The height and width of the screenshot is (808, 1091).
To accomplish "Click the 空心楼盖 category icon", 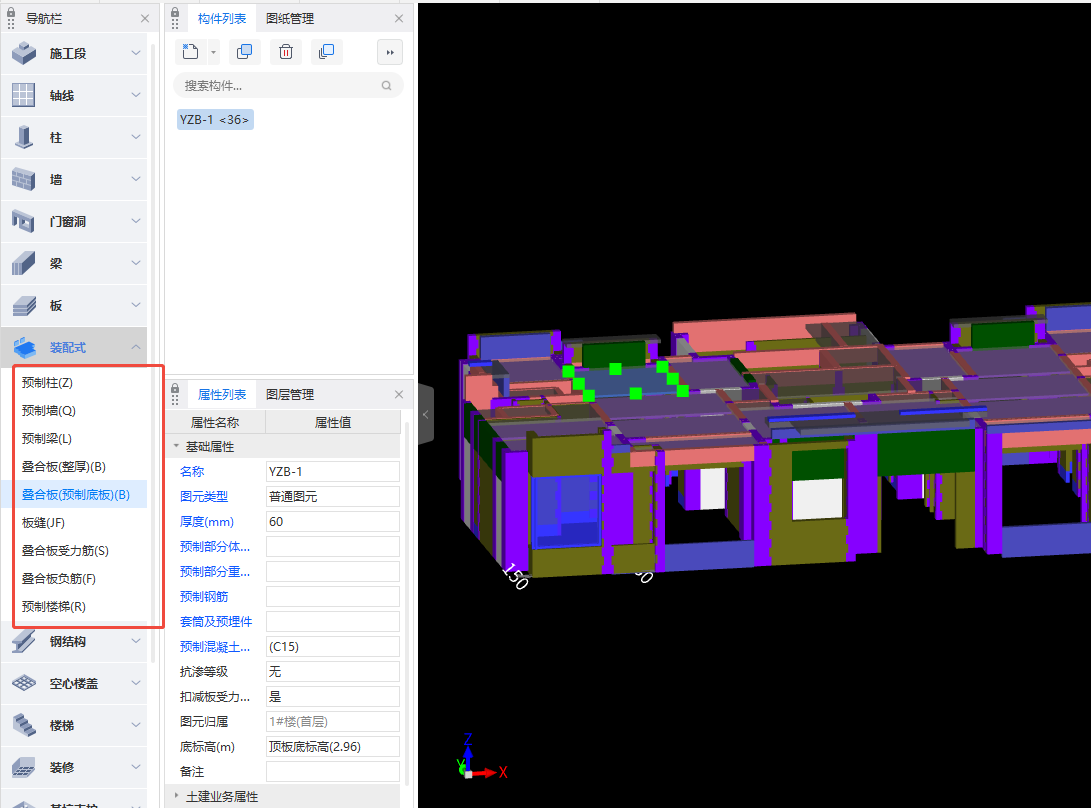I will click(24, 684).
